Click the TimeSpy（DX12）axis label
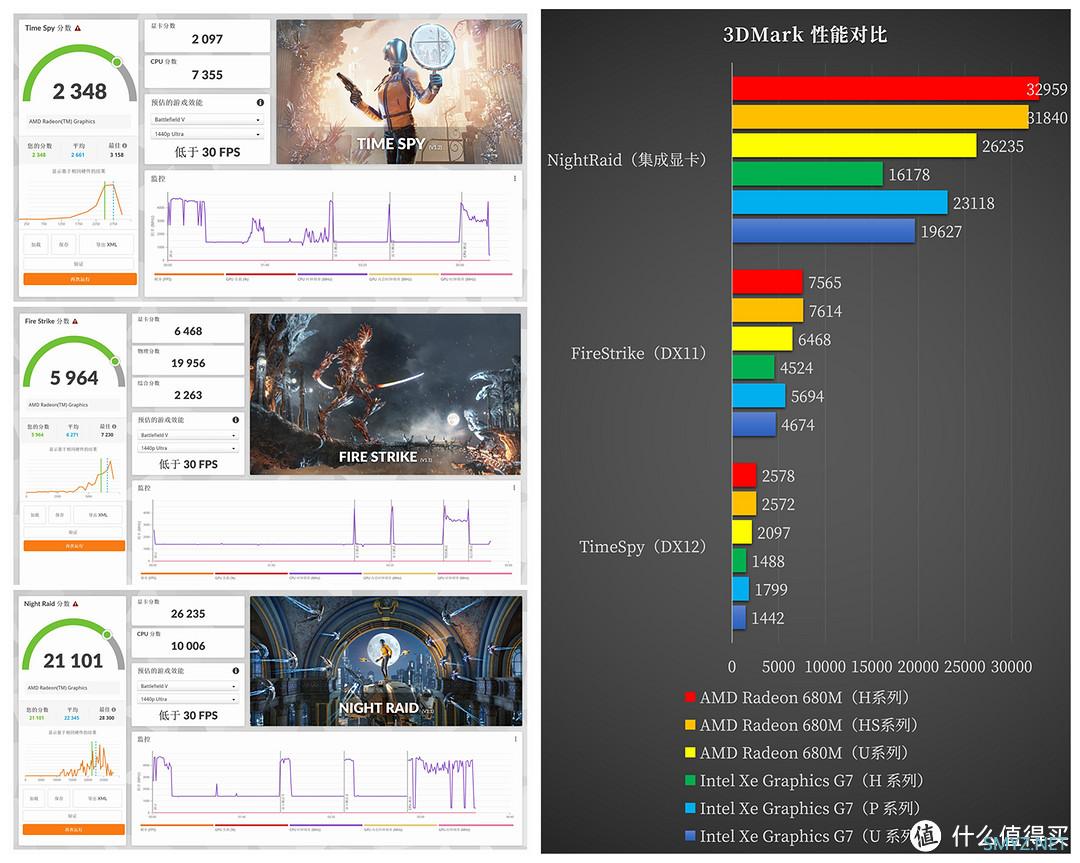The image size is (1080, 863). pos(643,547)
